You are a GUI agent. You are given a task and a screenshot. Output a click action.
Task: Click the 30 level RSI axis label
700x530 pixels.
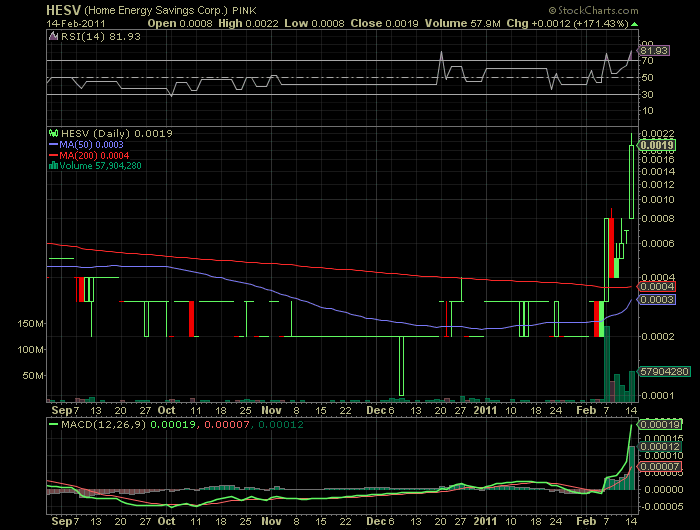[x=648, y=94]
